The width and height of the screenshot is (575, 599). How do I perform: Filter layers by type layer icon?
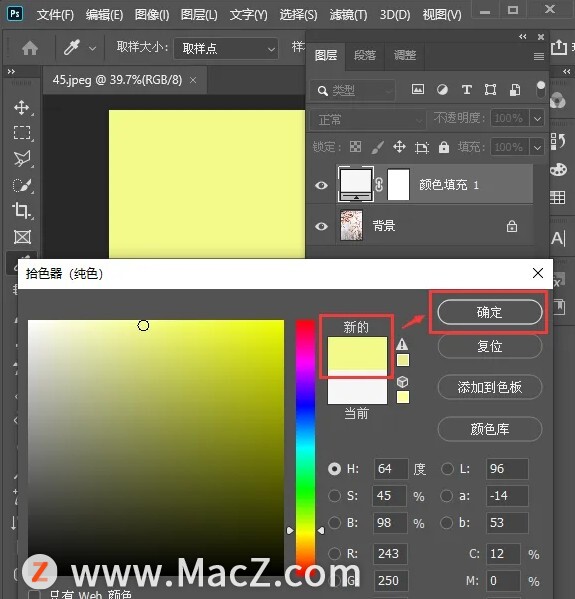[466, 90]
